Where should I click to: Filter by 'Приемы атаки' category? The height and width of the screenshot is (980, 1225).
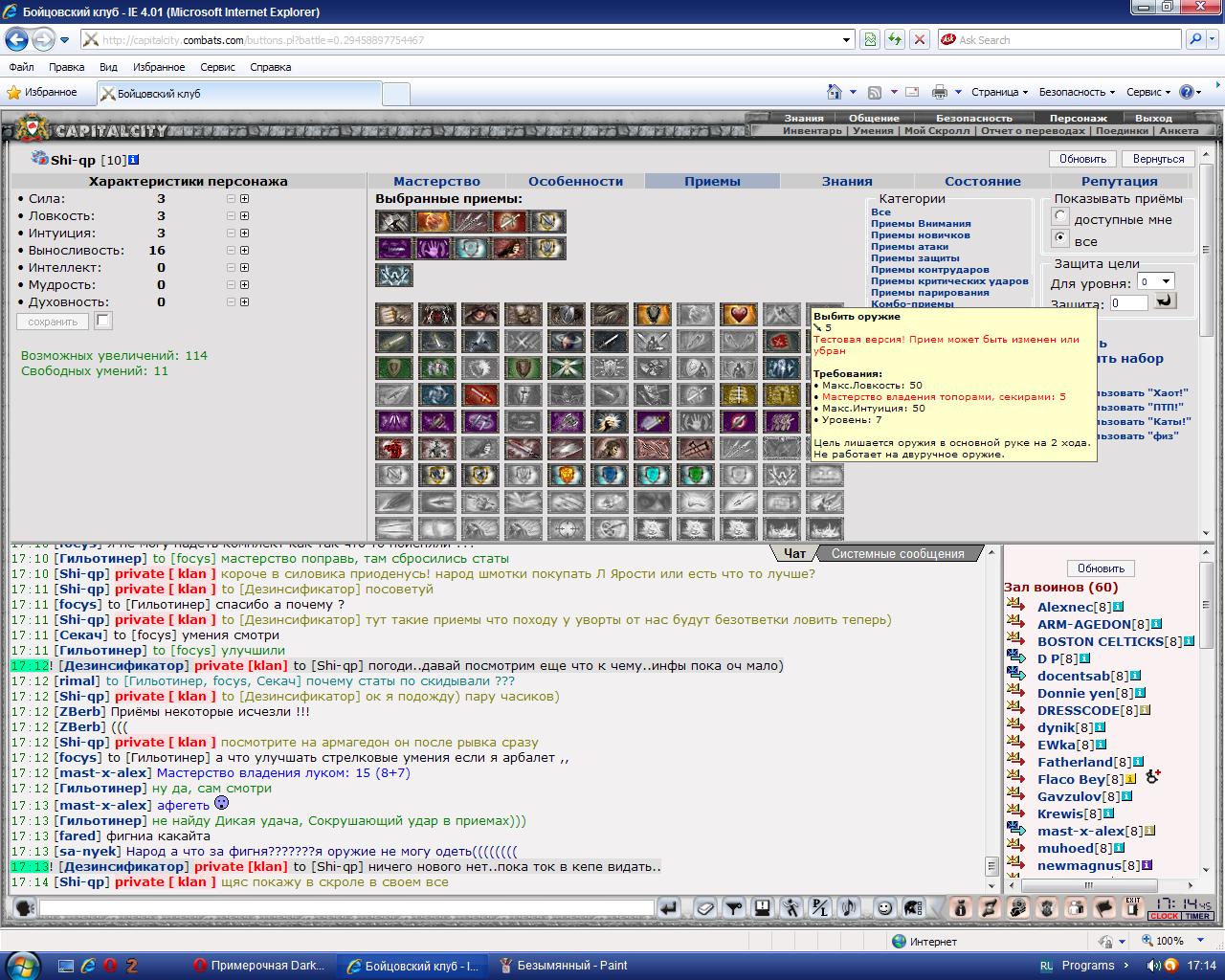pos(909,246)
